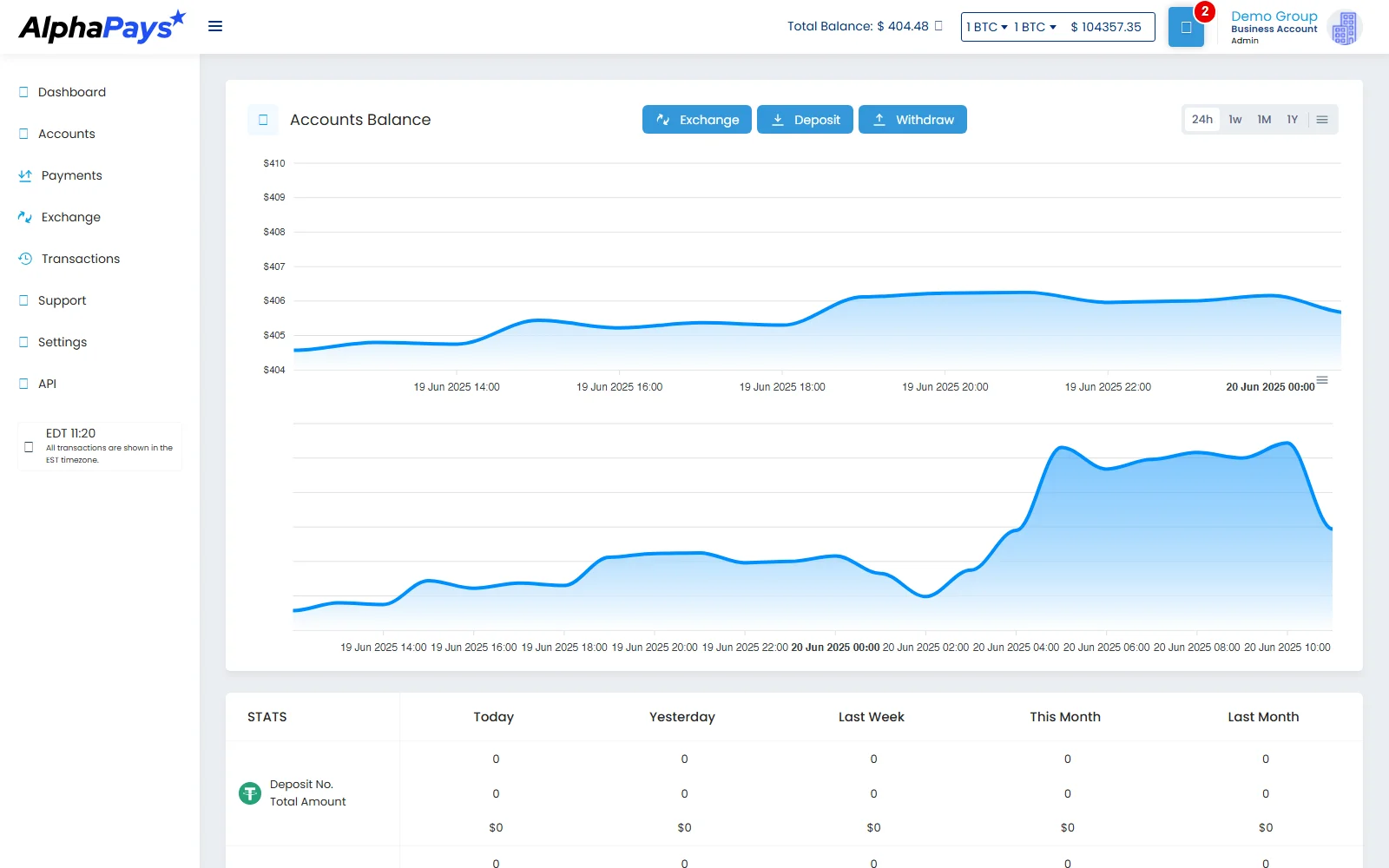
Task: Click the Demo Group avatar icon
Action: click(1344, 28)
